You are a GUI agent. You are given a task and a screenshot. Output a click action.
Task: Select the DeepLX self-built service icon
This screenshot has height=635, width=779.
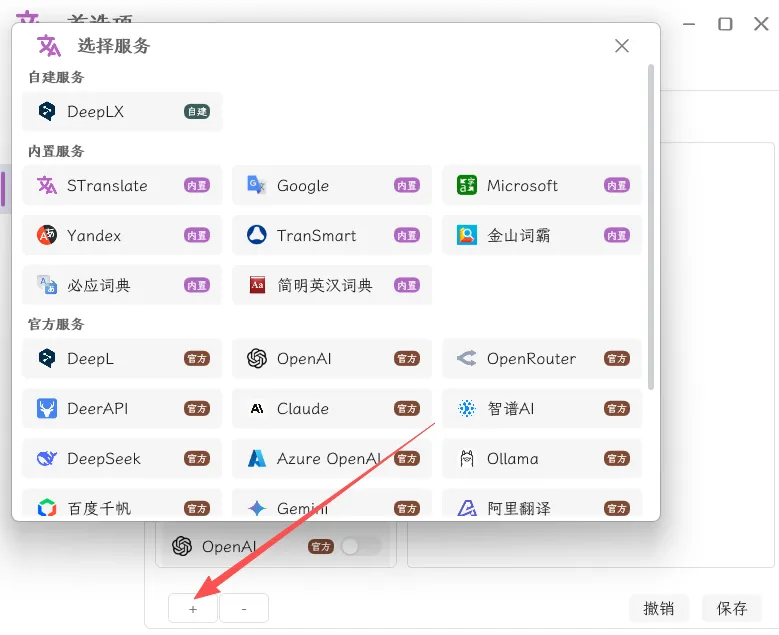(x=47, y=111)
